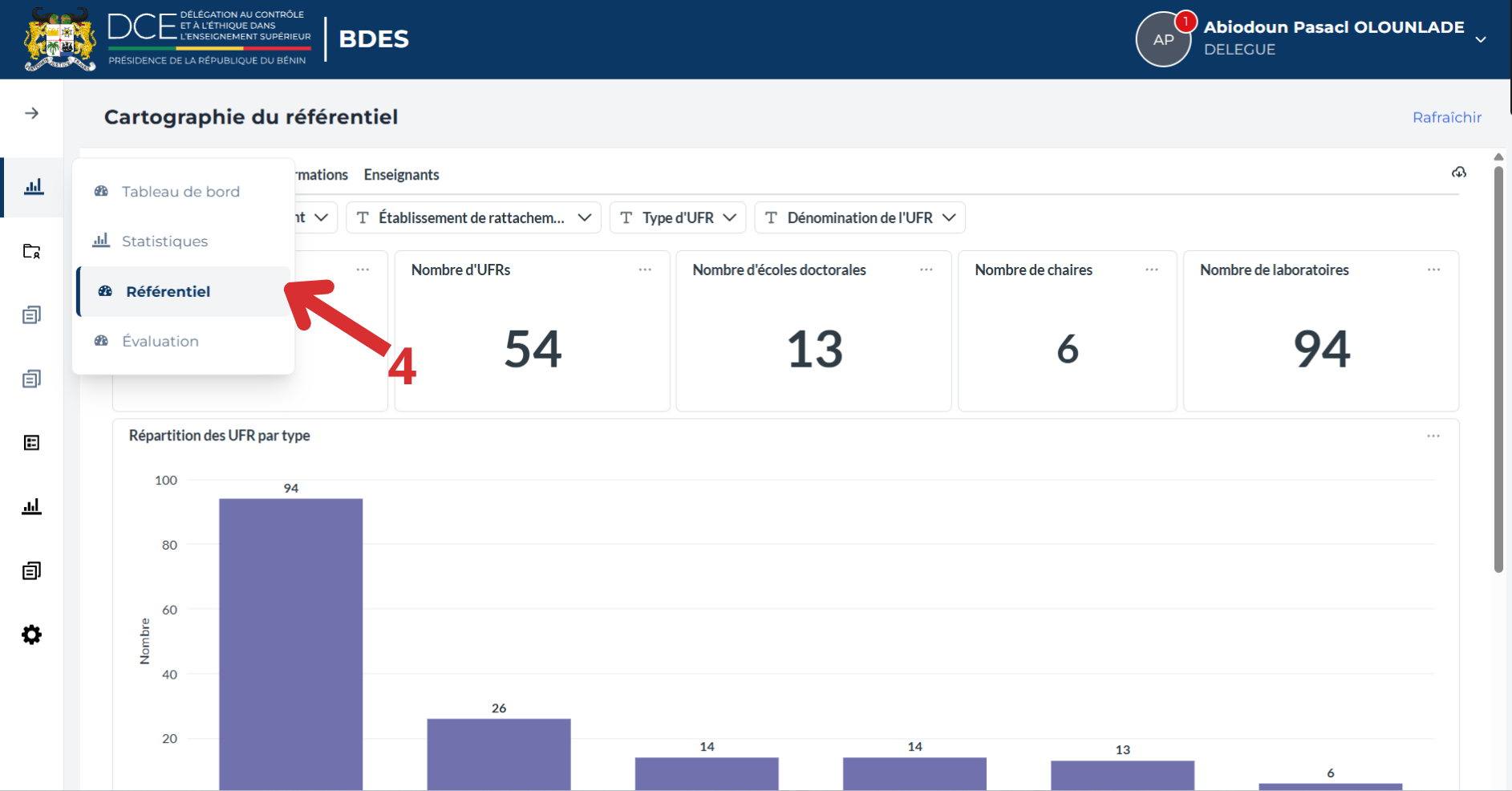The height and width of the screenshot is (791, 1512).
Task: Click the Rafraîchir link
Action: [x=1447, y=117]
